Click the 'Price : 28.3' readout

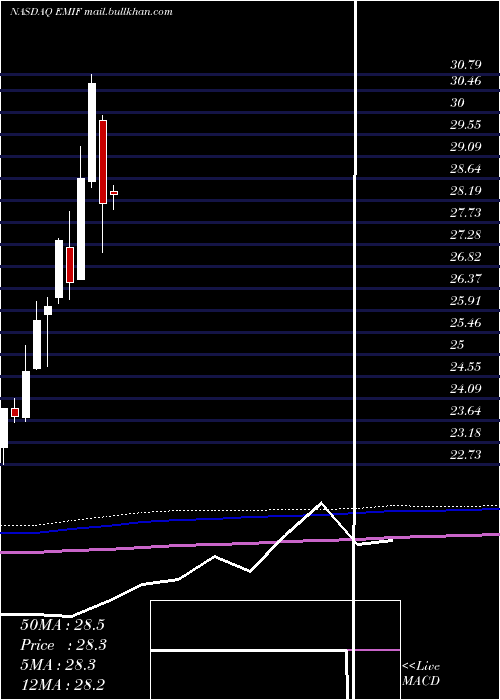click(x=64, y=645)
